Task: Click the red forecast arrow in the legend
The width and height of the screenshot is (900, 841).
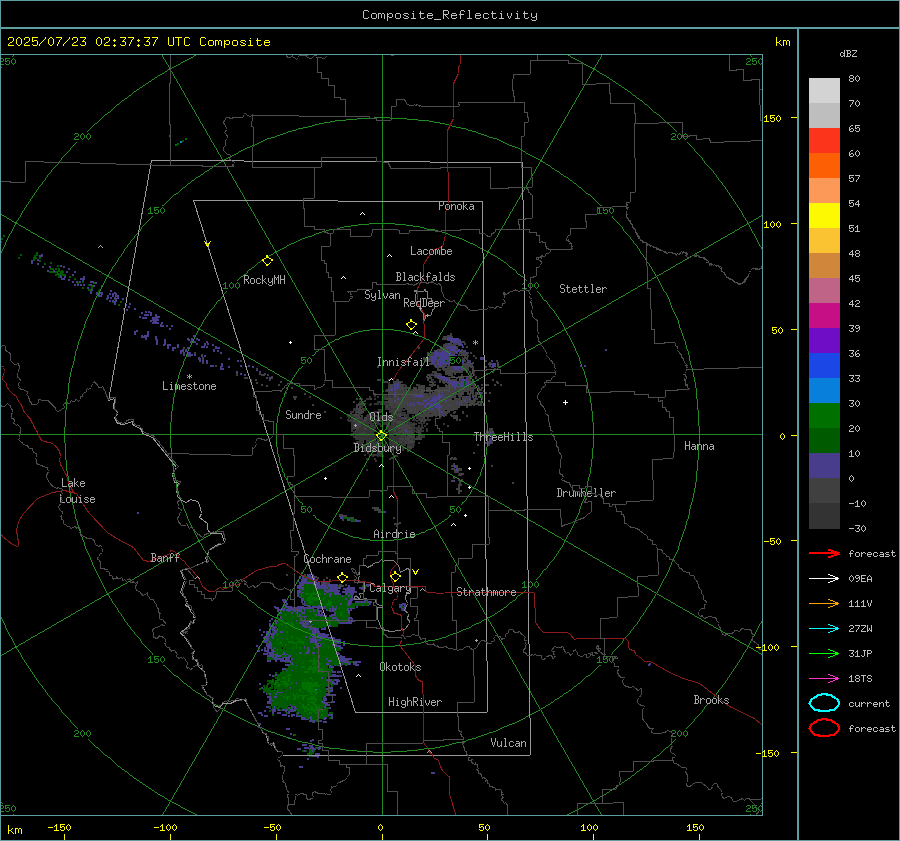Action: pyautogui.click(x=824, y=553)
